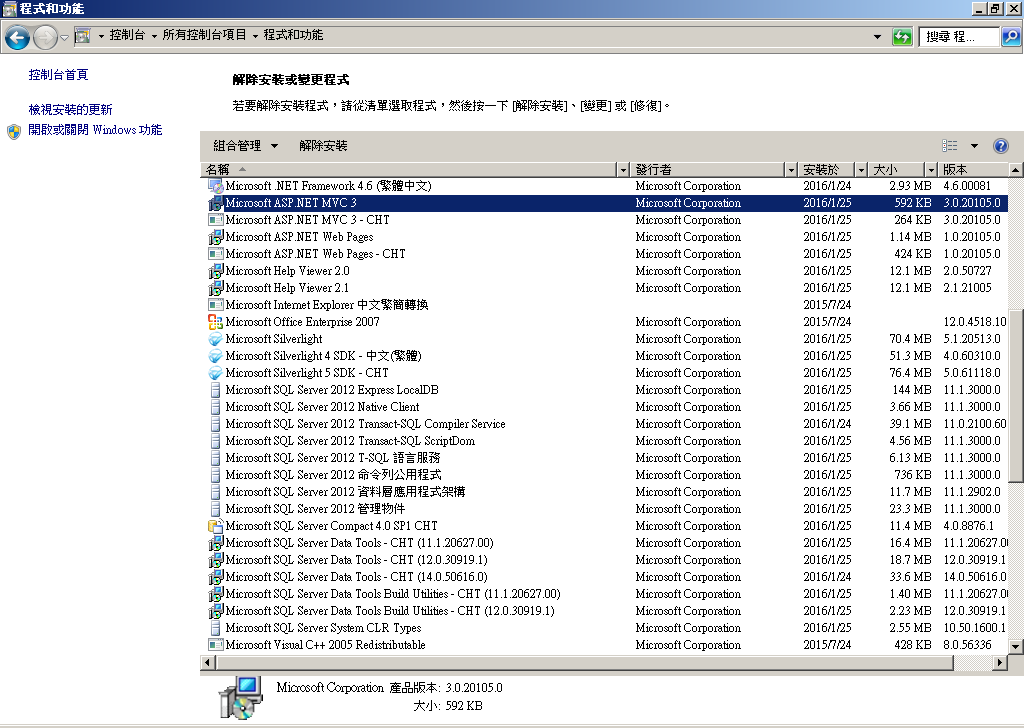Image resolution: width=1024 pixels, height=728 pixels.
Task: Open the help question mark icon
Action: coord(1000,146)
